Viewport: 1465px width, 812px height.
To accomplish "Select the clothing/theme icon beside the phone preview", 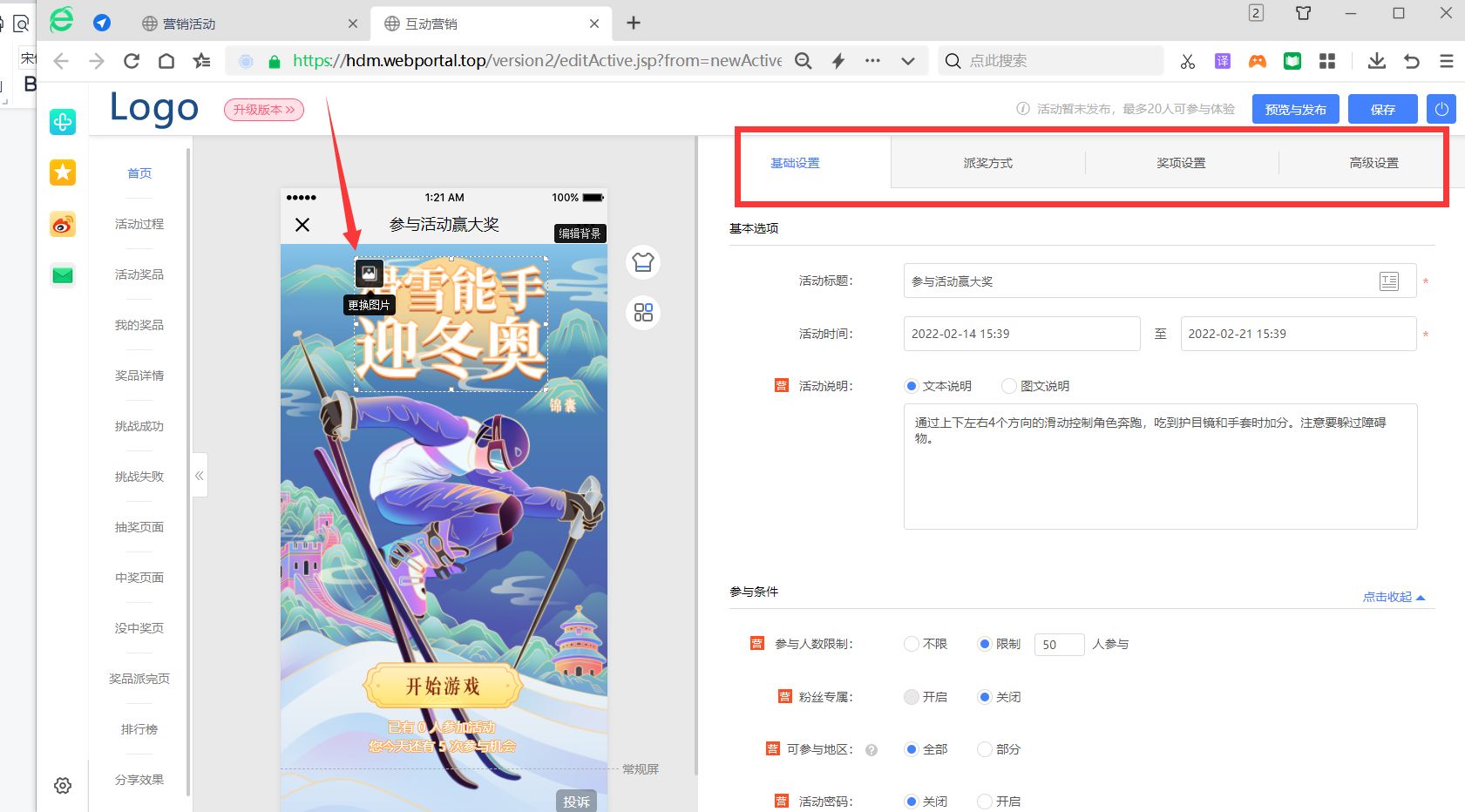I will [643, 262].
